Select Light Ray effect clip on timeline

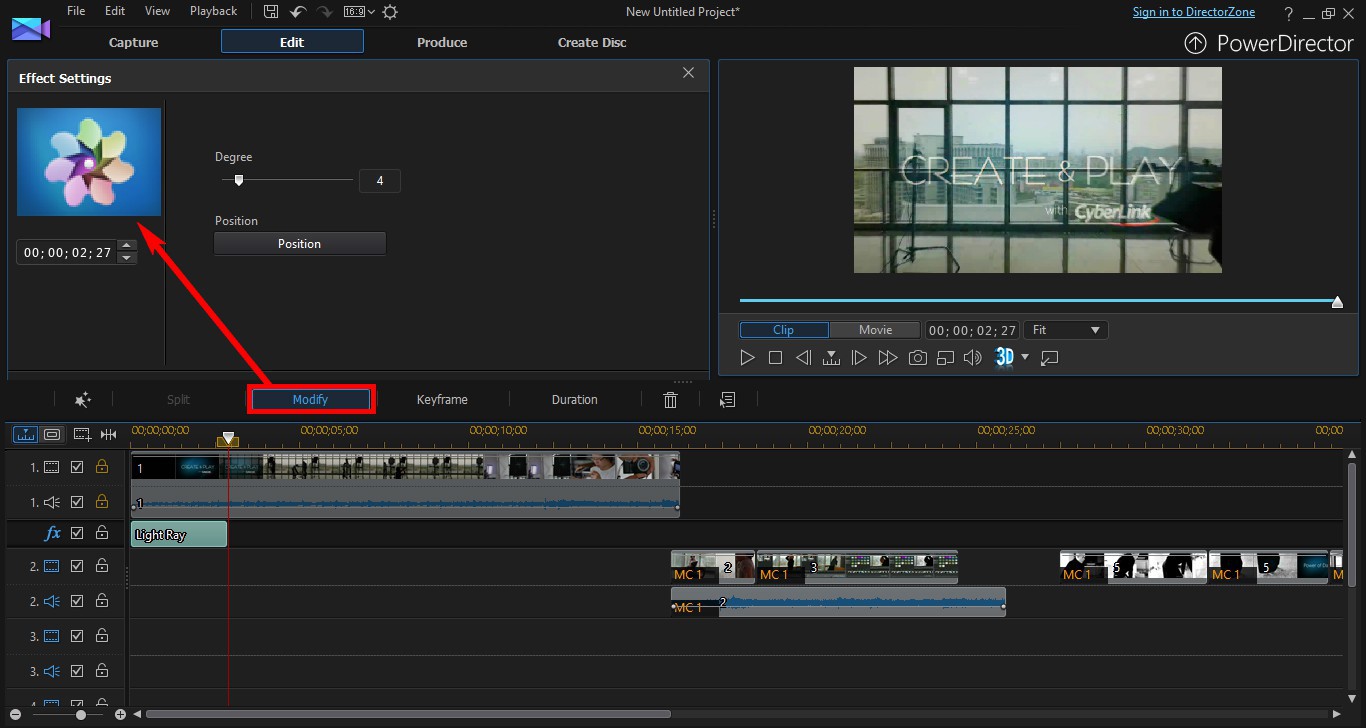179,534
